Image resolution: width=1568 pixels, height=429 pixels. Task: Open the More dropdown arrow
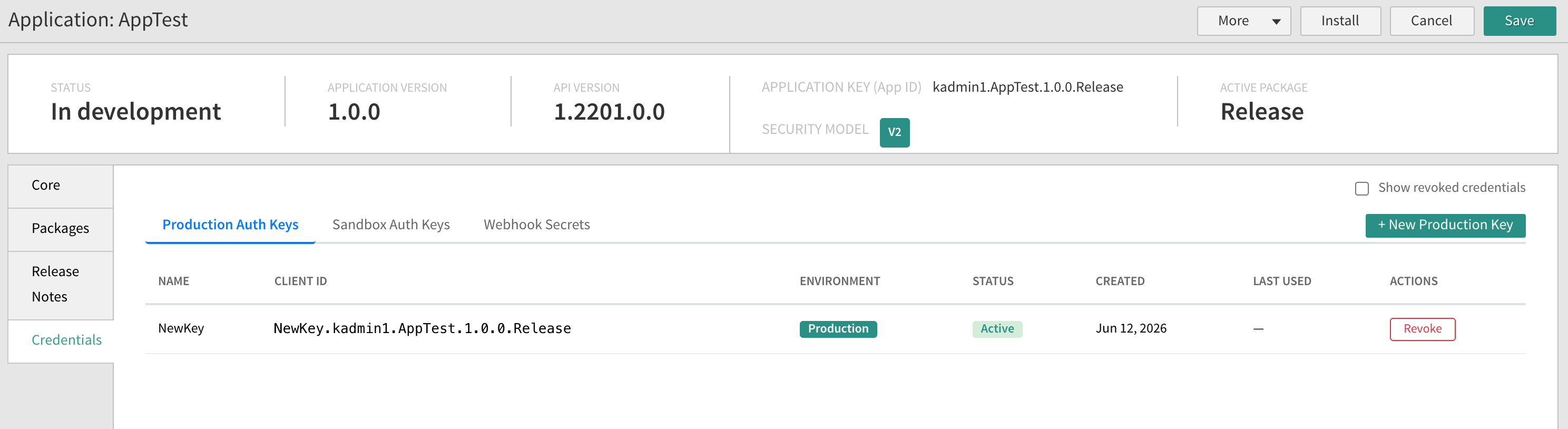1276,21
